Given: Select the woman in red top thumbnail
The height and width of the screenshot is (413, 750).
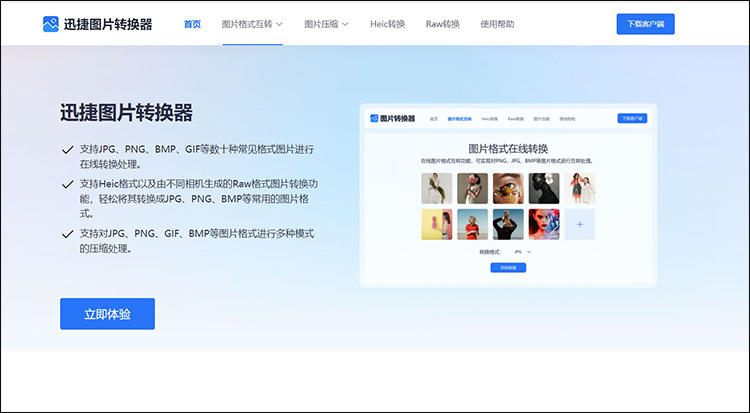Looking at the screenshot, I should point(473,224).
